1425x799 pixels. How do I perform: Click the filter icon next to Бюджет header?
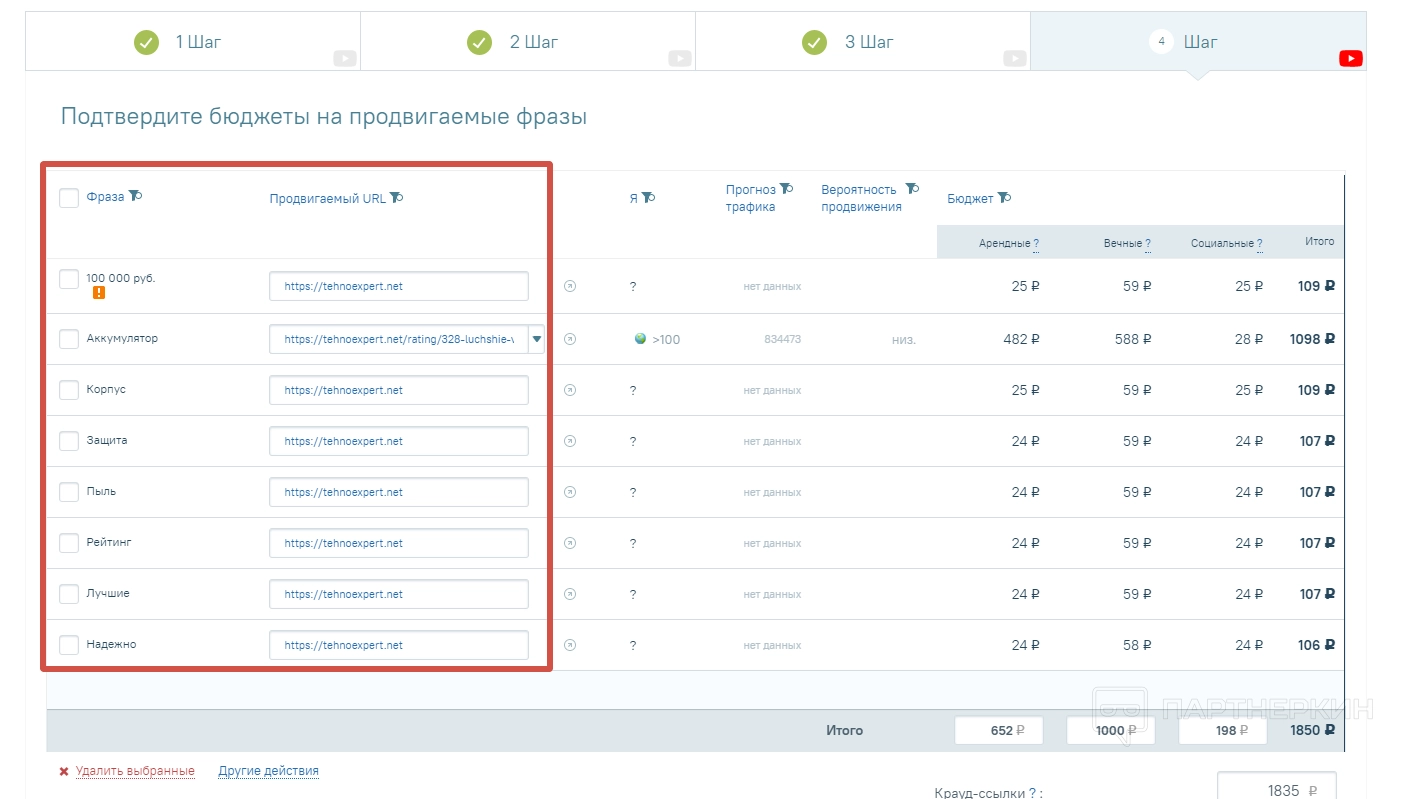pyautogui.click(x=1004, y=197)
